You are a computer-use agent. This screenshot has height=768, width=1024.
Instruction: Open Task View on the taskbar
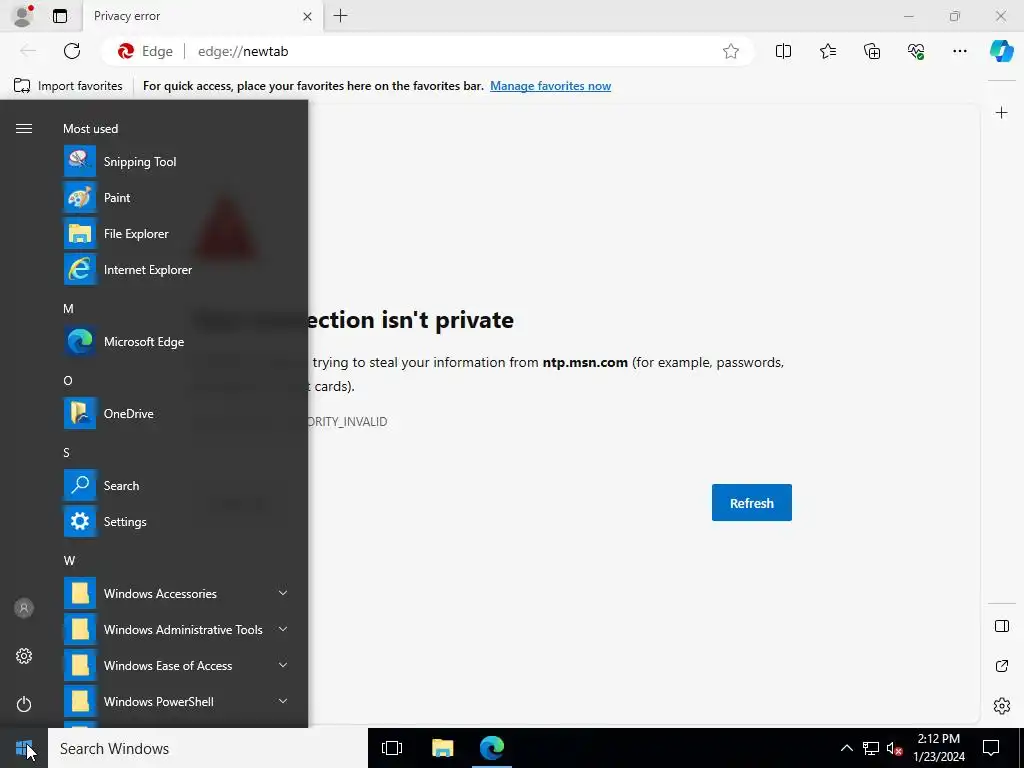click(392, 748)
